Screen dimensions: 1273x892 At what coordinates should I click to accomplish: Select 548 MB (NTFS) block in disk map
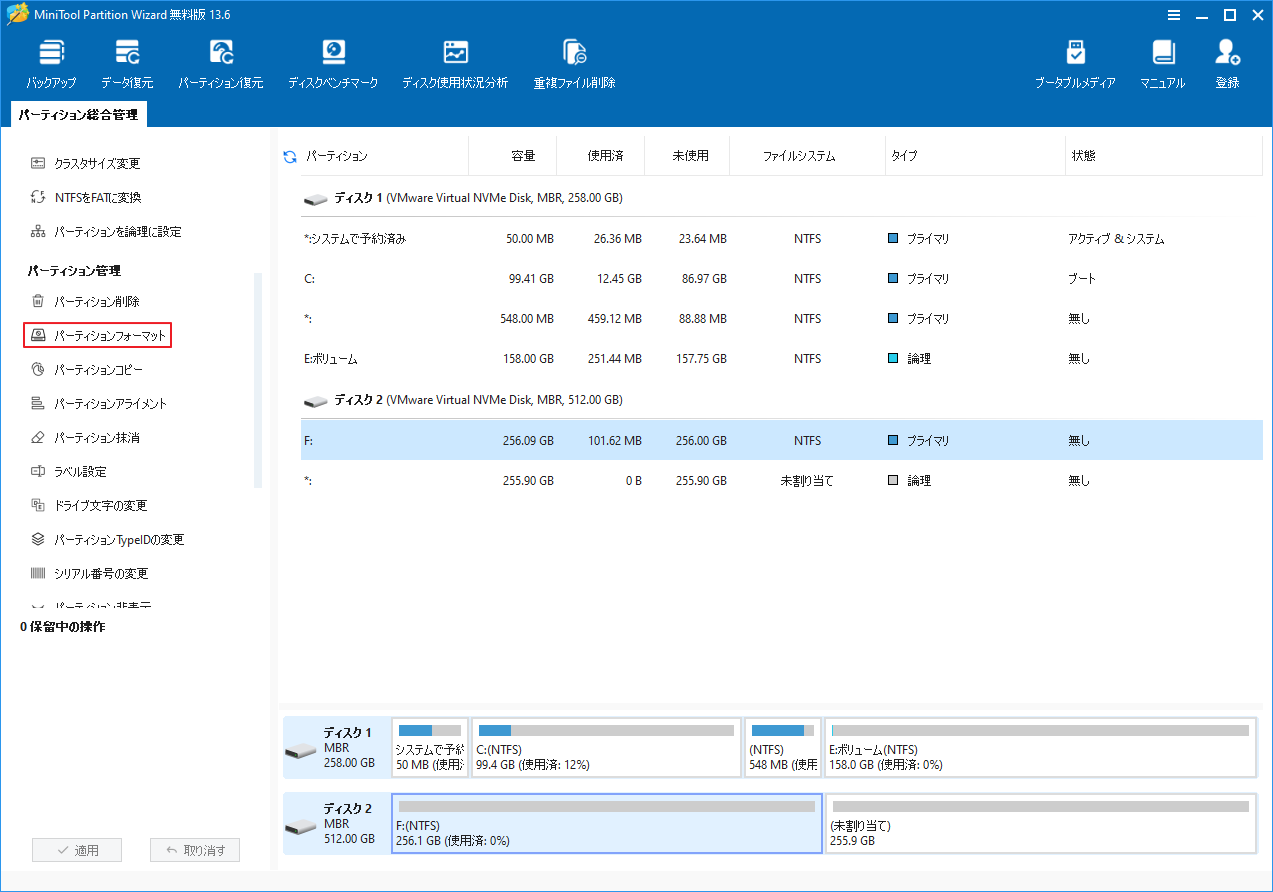click(x=783, y=747)
